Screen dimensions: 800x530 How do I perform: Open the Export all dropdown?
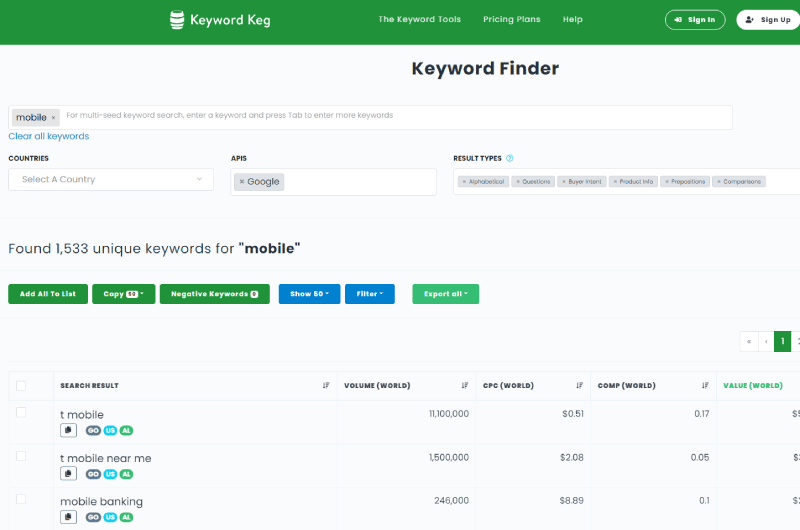[x=445, y=294]
